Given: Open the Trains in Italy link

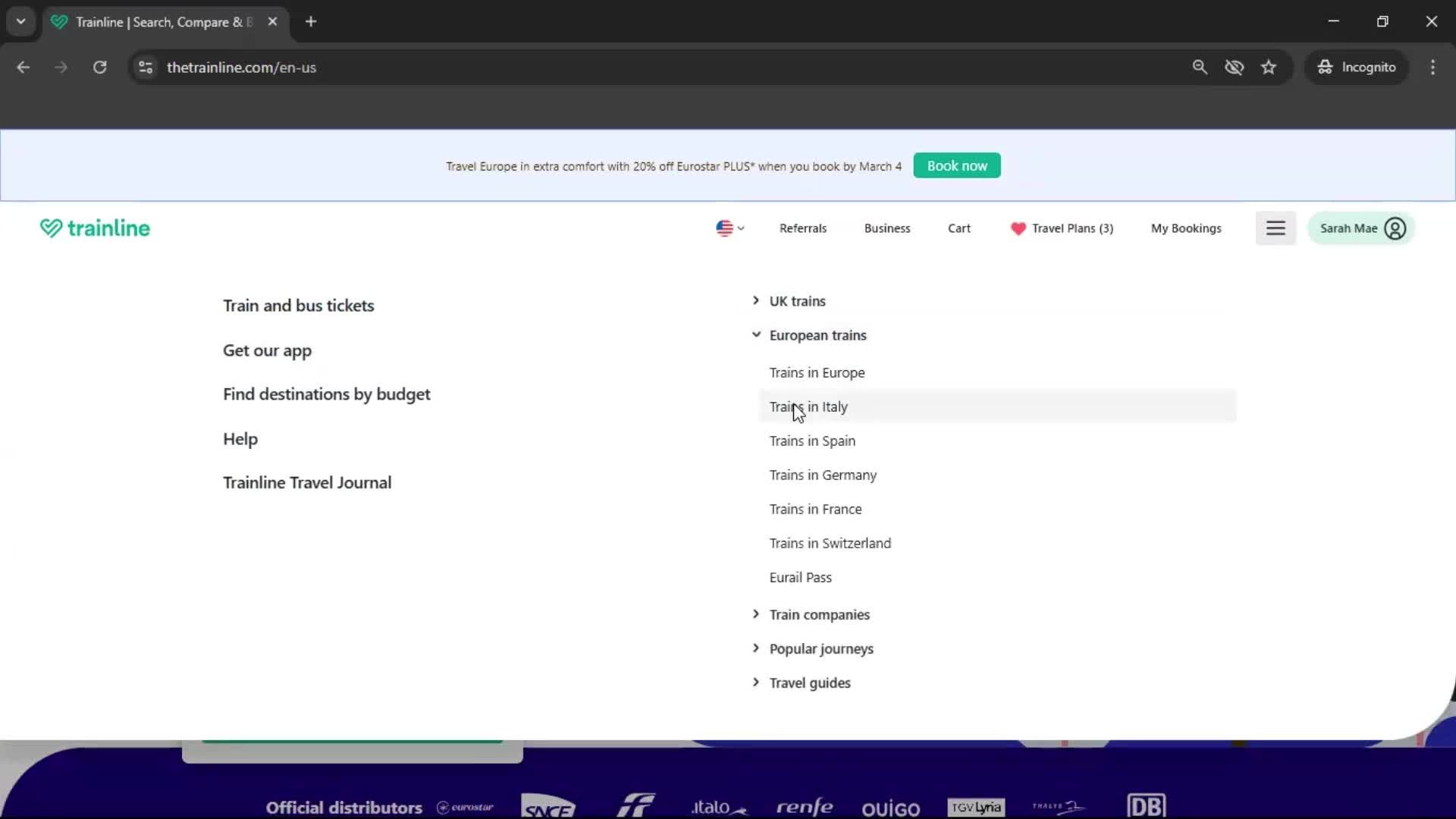Looking at the screenshot, I should point(808,406).
